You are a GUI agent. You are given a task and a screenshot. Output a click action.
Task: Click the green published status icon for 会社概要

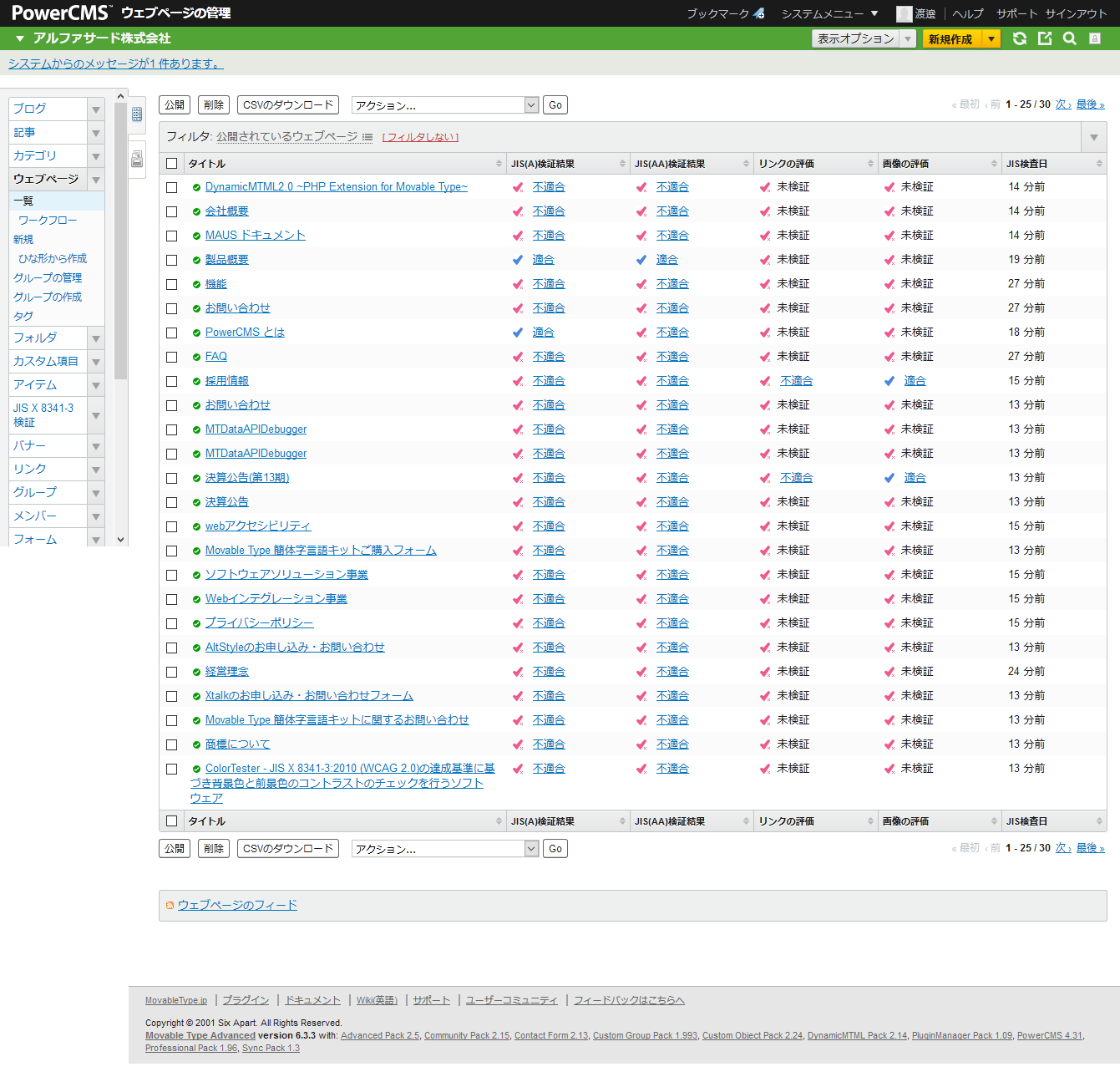(196, 211)
